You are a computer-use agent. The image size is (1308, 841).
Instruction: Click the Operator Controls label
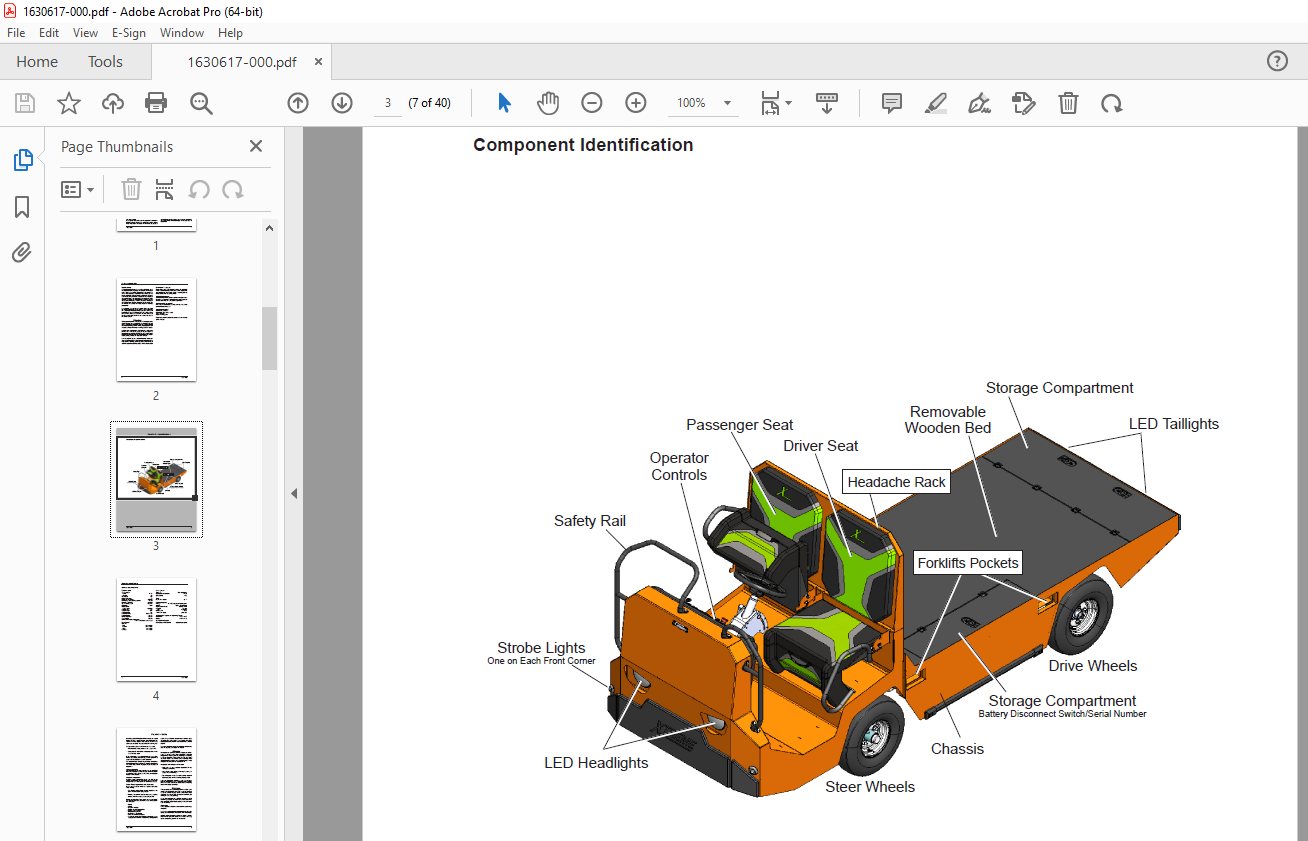(x=679, y=467)
